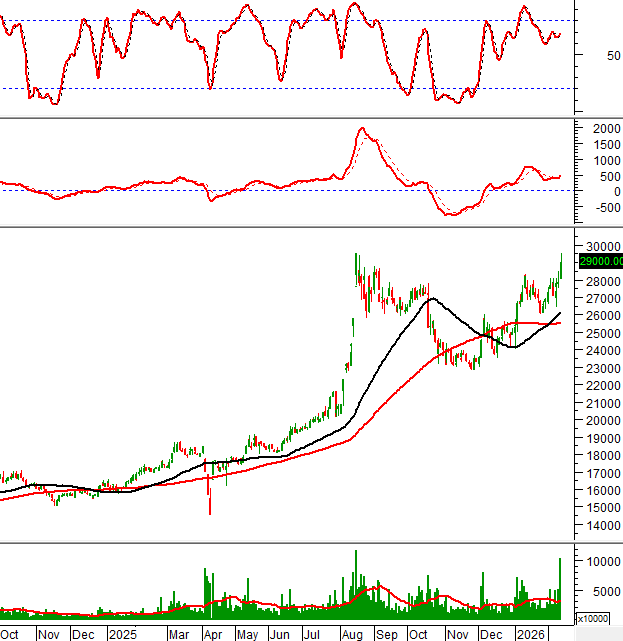Select the MACD peak in August
Screen dimensions: 623x641
click(x=361, y=129)
